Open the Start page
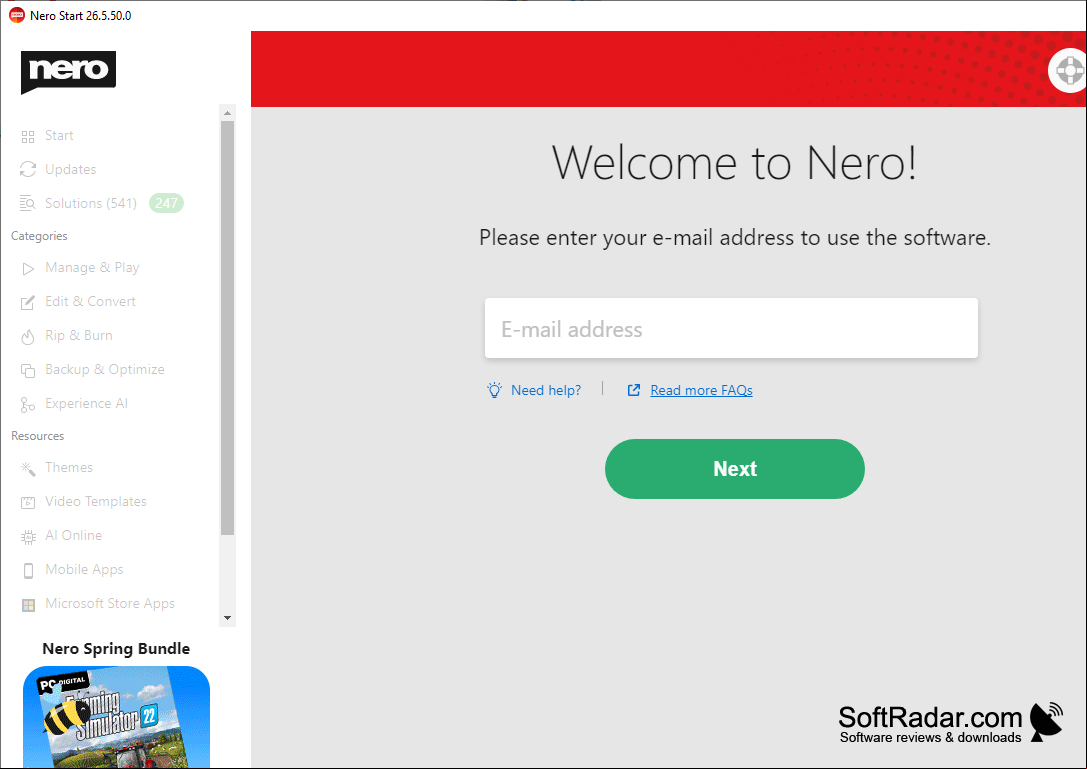The width and height of the screenshot is (1087, 769). point(59,136)
